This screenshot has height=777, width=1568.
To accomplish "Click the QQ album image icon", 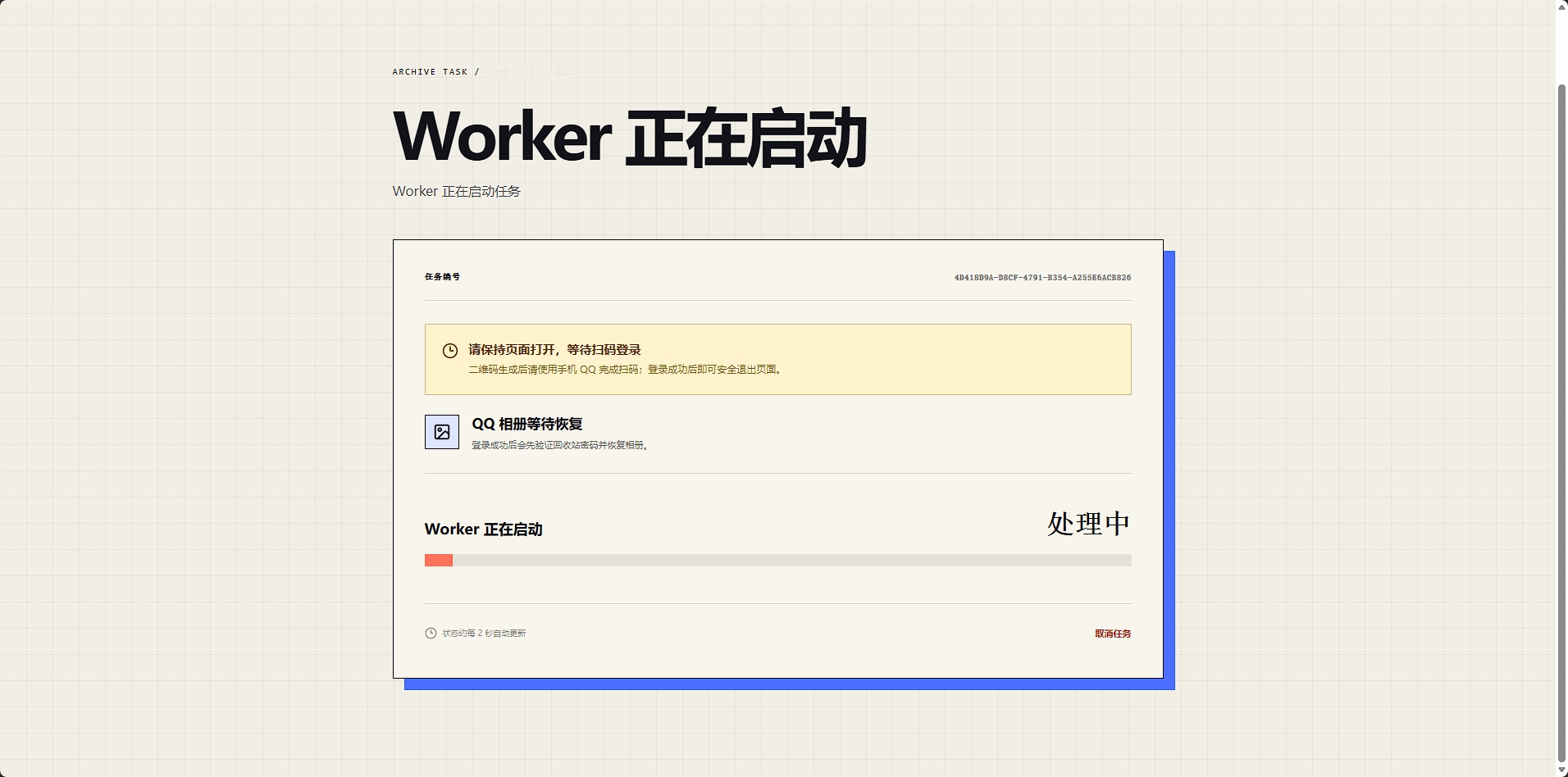I will (x=442, y=432).
